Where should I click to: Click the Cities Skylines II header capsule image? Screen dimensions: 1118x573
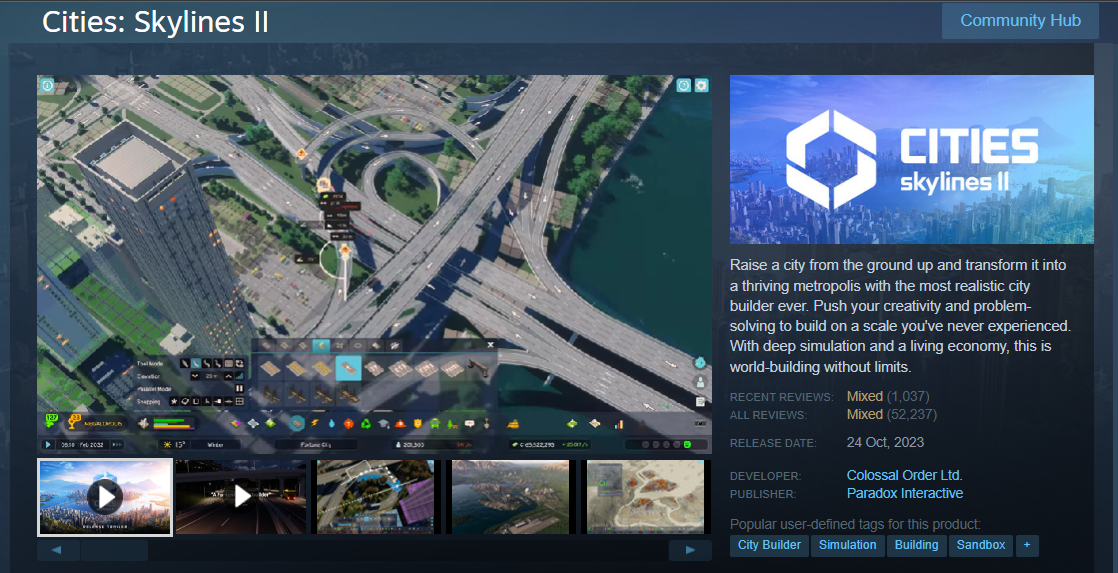click(x=911, y=160)
